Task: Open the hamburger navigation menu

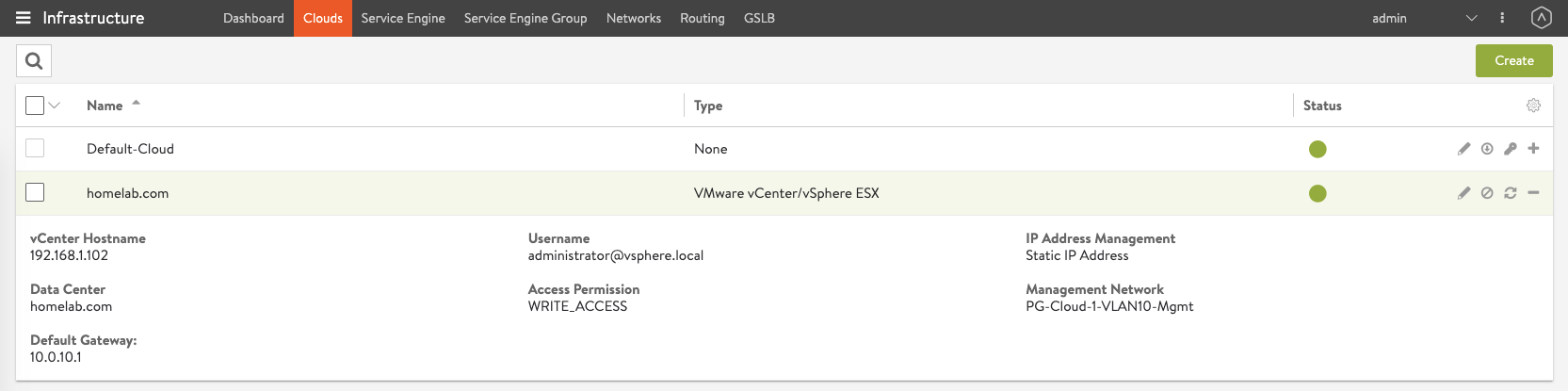Action: click(23, 18)
